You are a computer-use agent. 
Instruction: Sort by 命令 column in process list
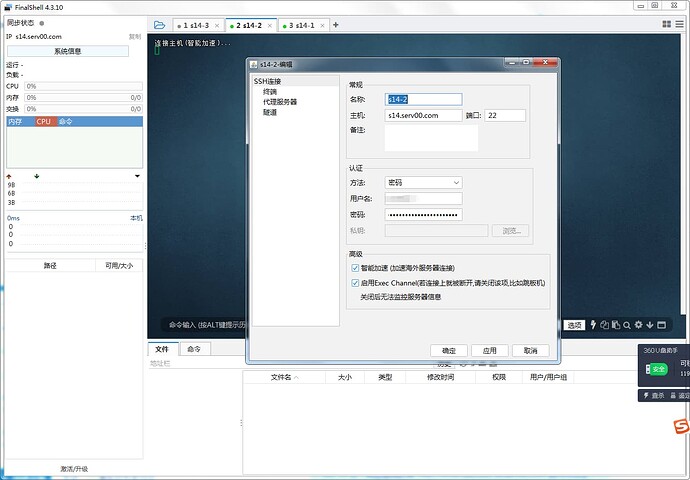pos(100,121)
